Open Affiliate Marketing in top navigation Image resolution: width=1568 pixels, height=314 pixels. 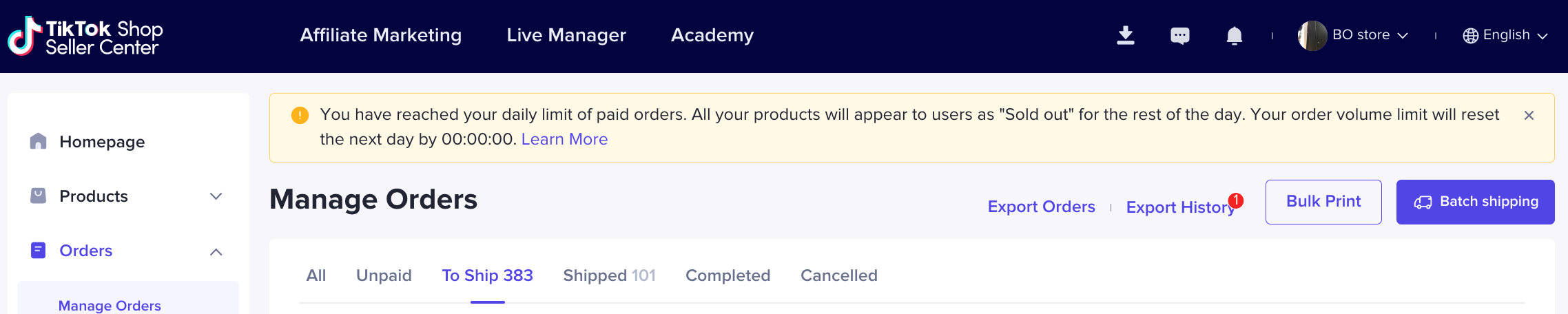tap(381, 35)
